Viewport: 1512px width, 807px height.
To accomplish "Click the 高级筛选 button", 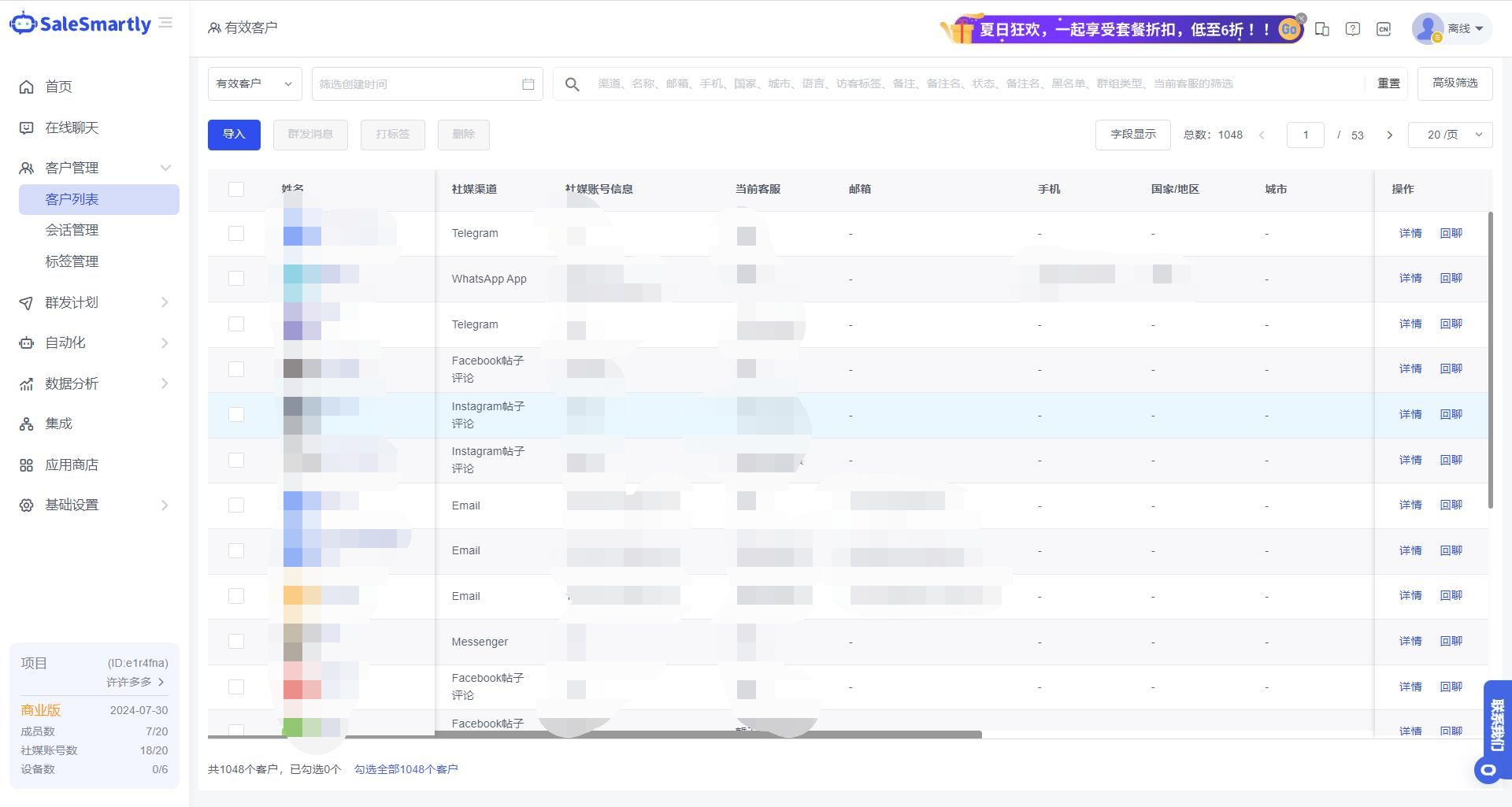I will coord(1455,83).
